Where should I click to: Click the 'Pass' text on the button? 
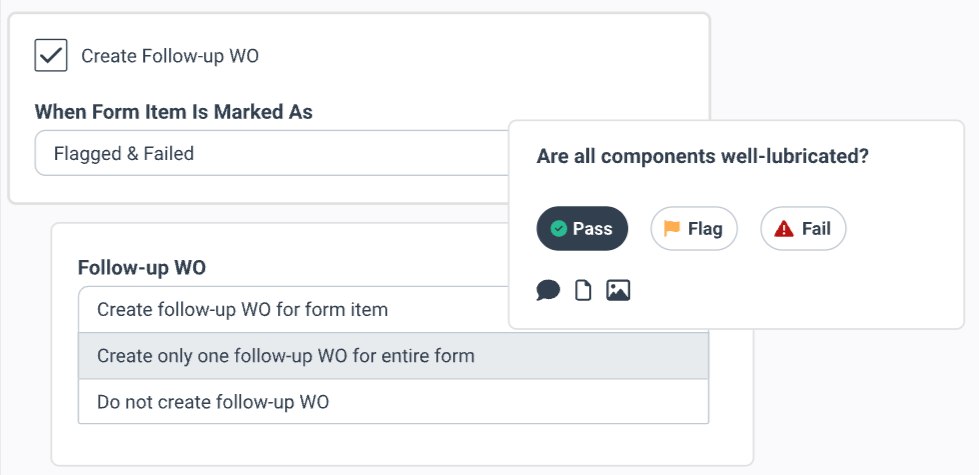click(x=592, y=229)
